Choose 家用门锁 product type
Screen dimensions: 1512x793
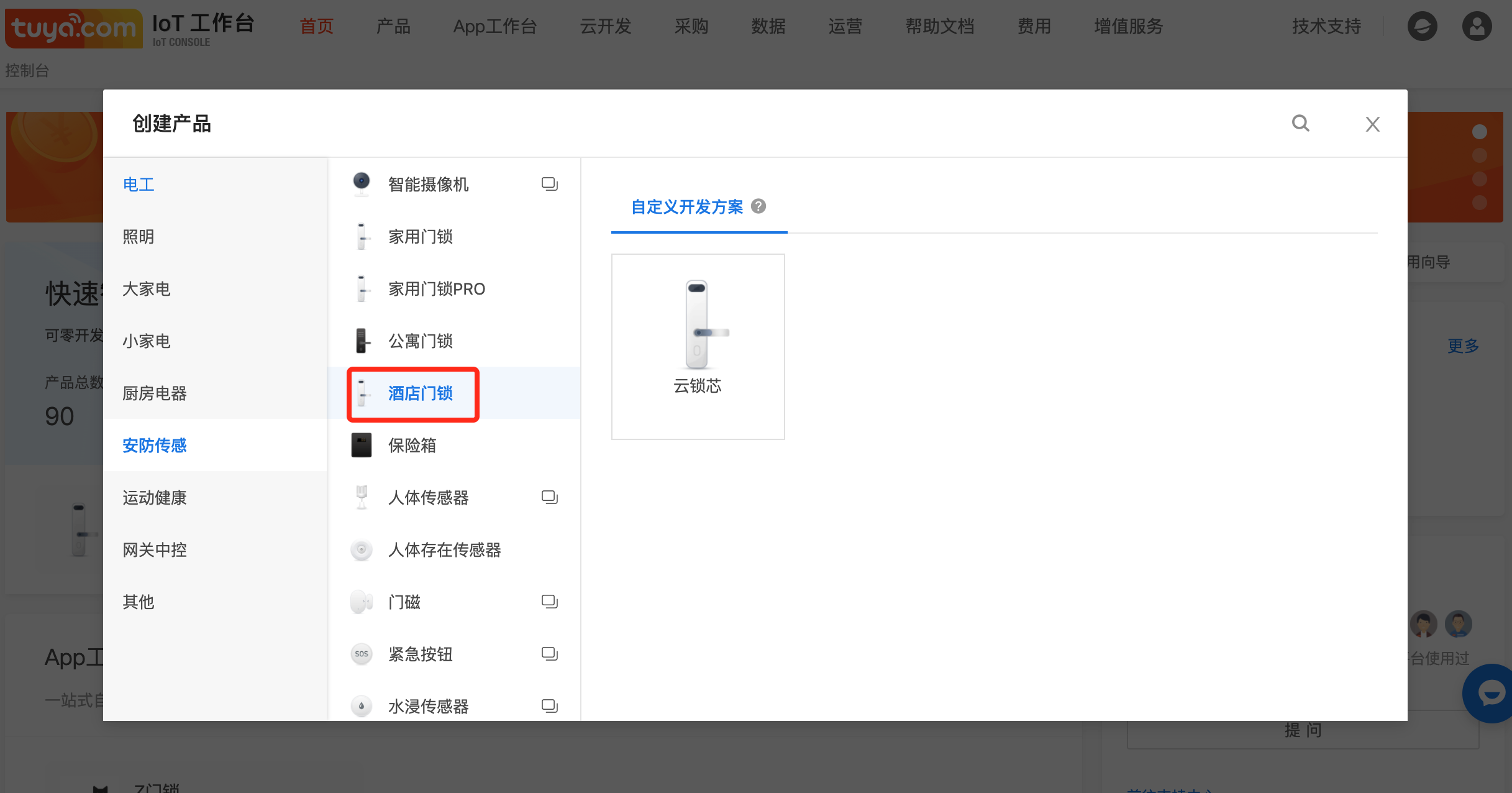tap(454, 236)
